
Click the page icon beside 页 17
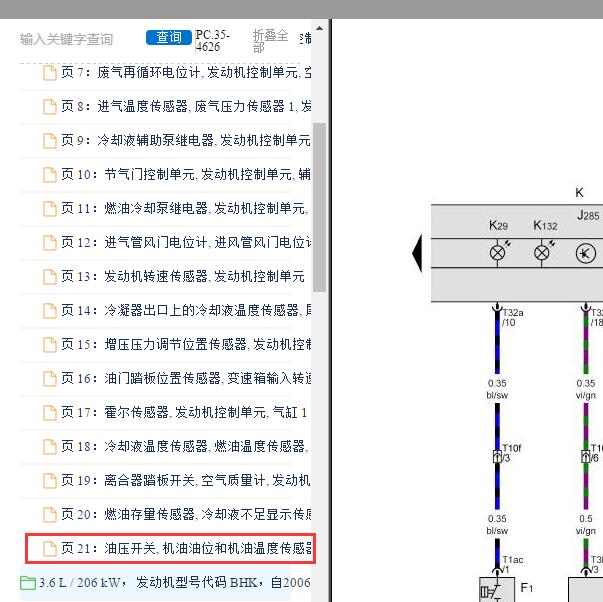(50, 413)
